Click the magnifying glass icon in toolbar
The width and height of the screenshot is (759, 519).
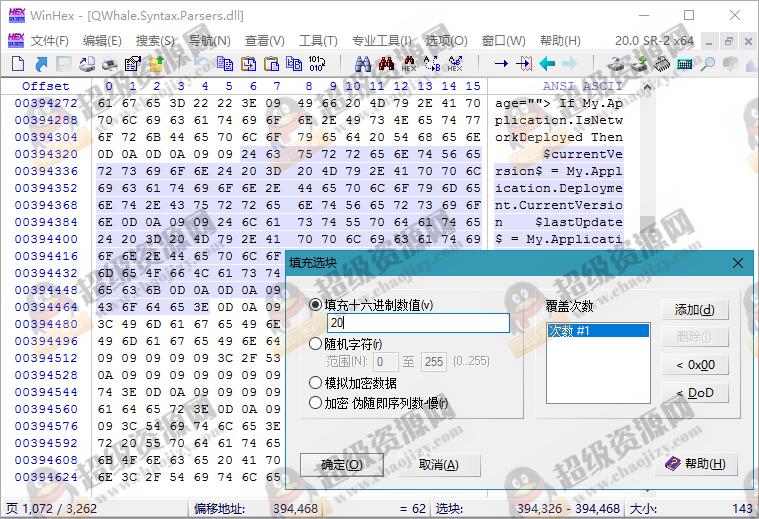point(707,64)
